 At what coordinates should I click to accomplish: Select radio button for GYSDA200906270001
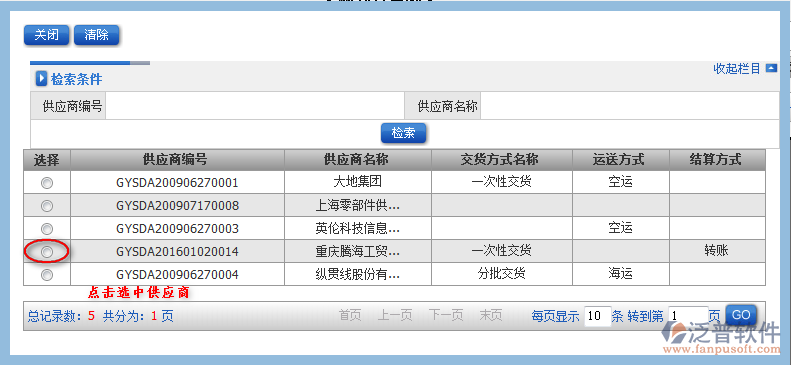tap(47, 183)
